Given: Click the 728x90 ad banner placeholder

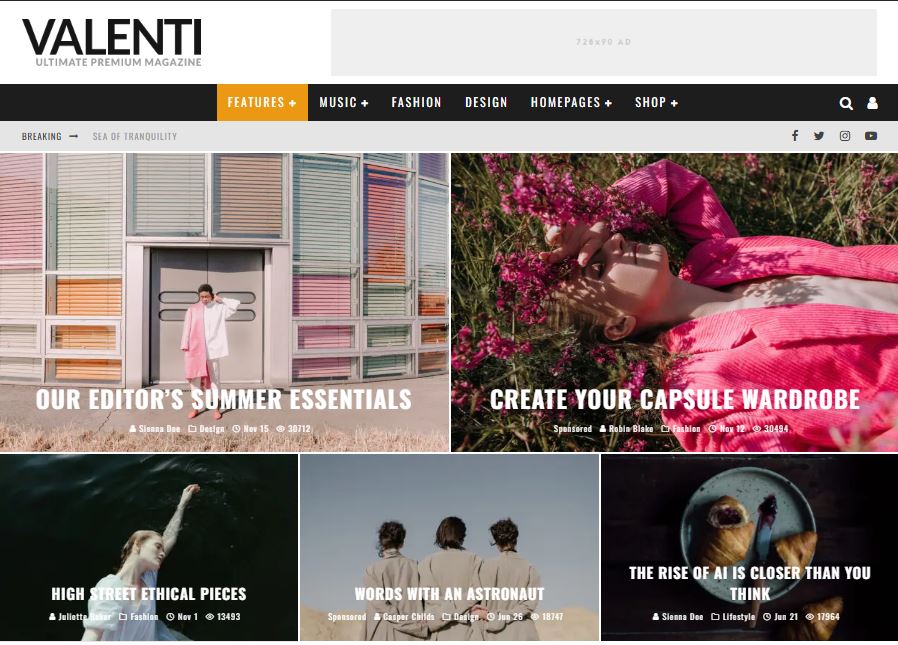Looking at the screenshot, I should [604, 42].
